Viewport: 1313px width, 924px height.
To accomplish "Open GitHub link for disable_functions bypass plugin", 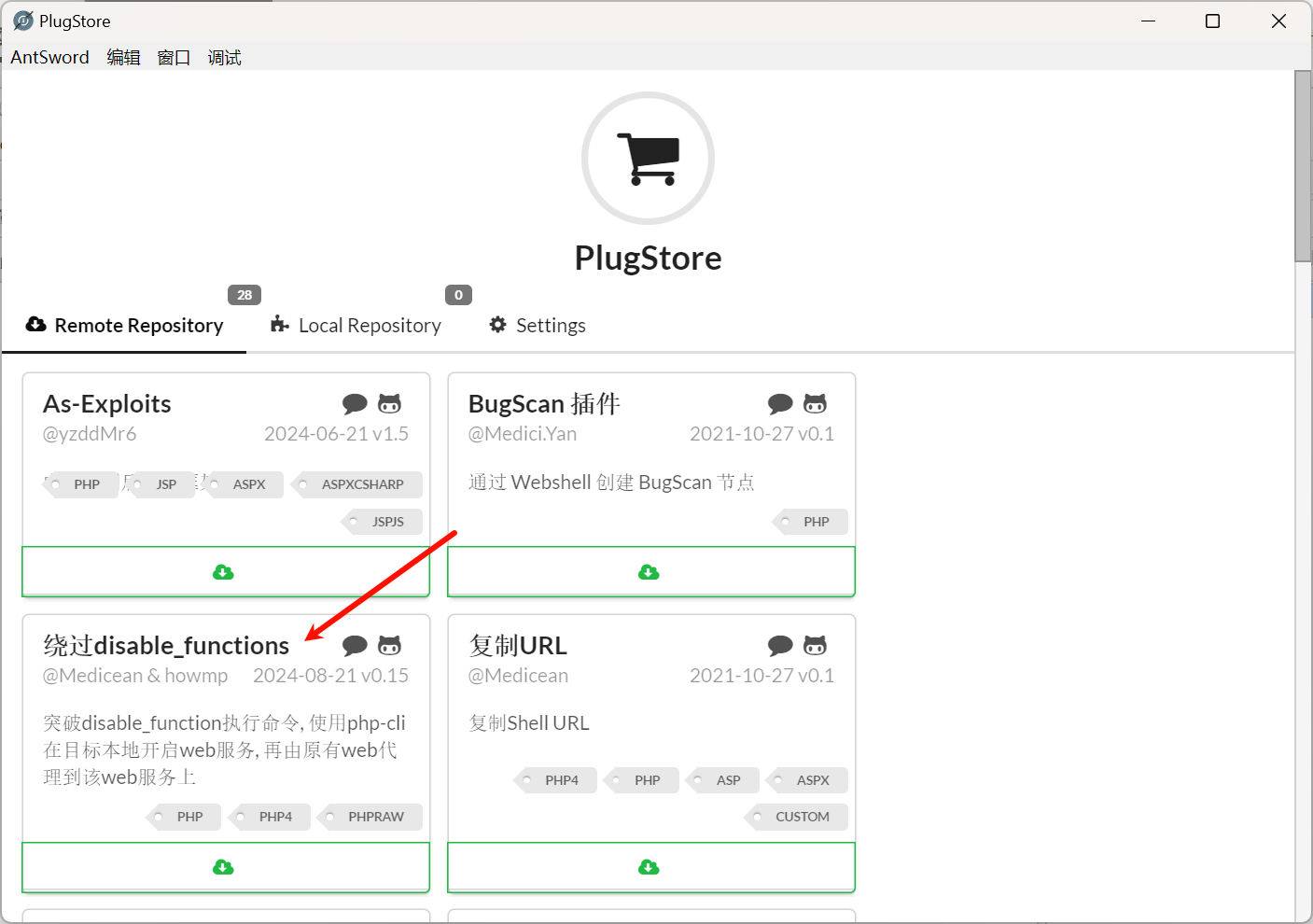I will (389, 646).
